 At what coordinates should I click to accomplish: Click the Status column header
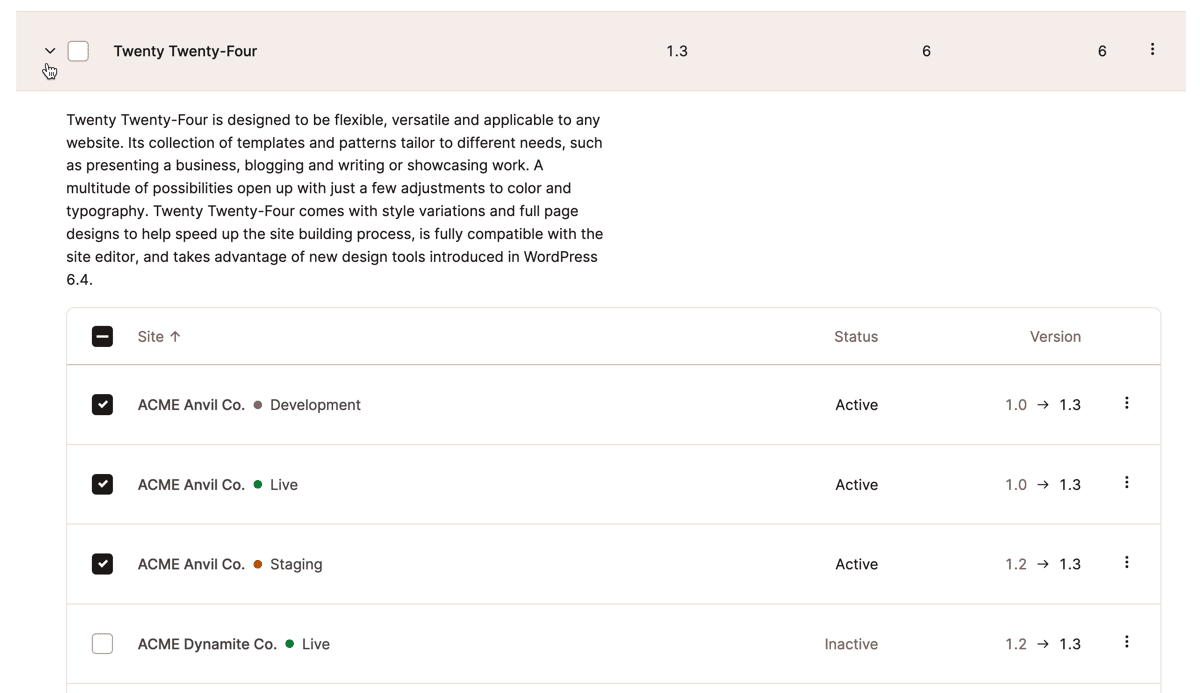tap(855, 337)
